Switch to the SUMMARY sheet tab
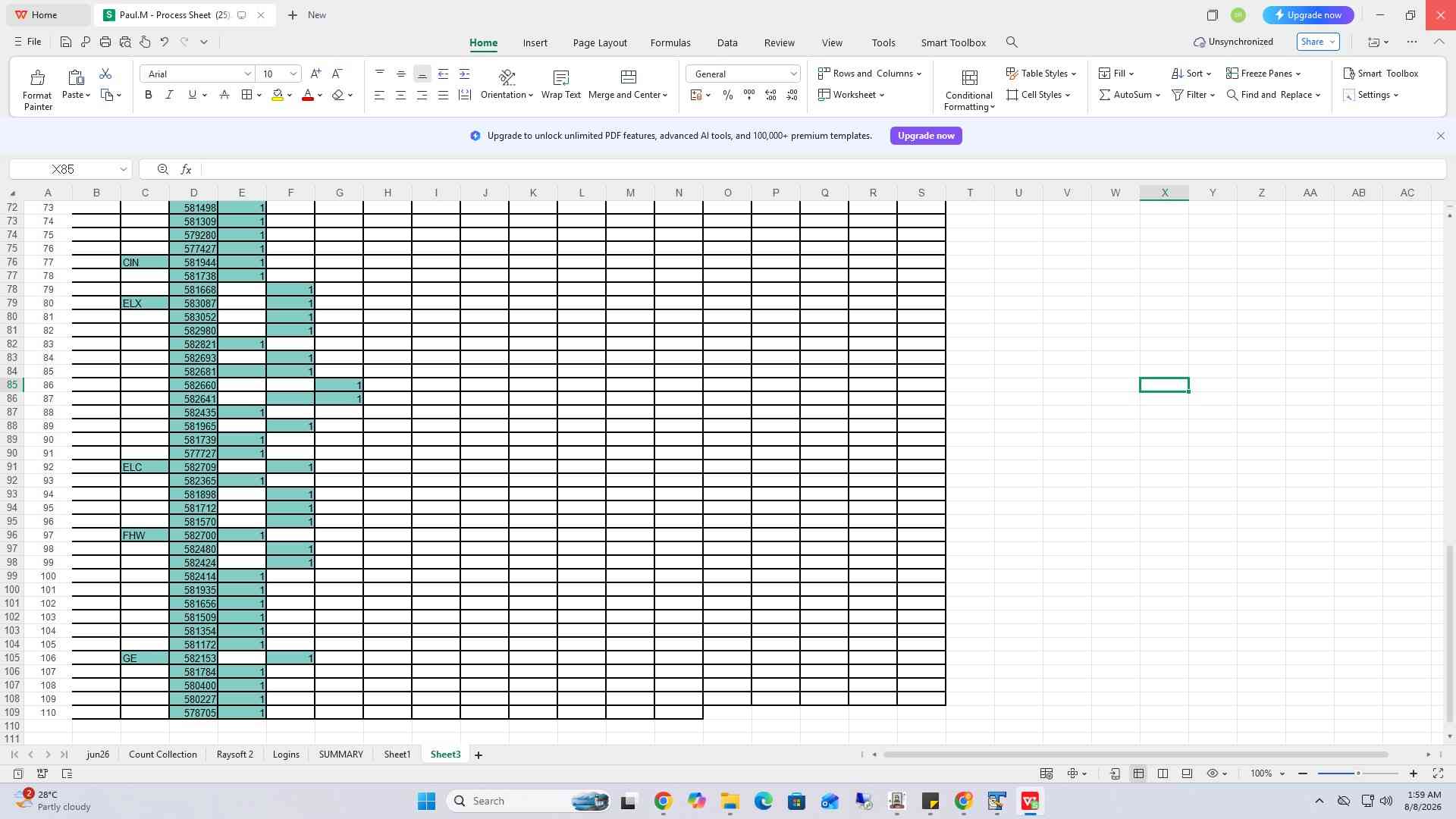 [340, 755]
